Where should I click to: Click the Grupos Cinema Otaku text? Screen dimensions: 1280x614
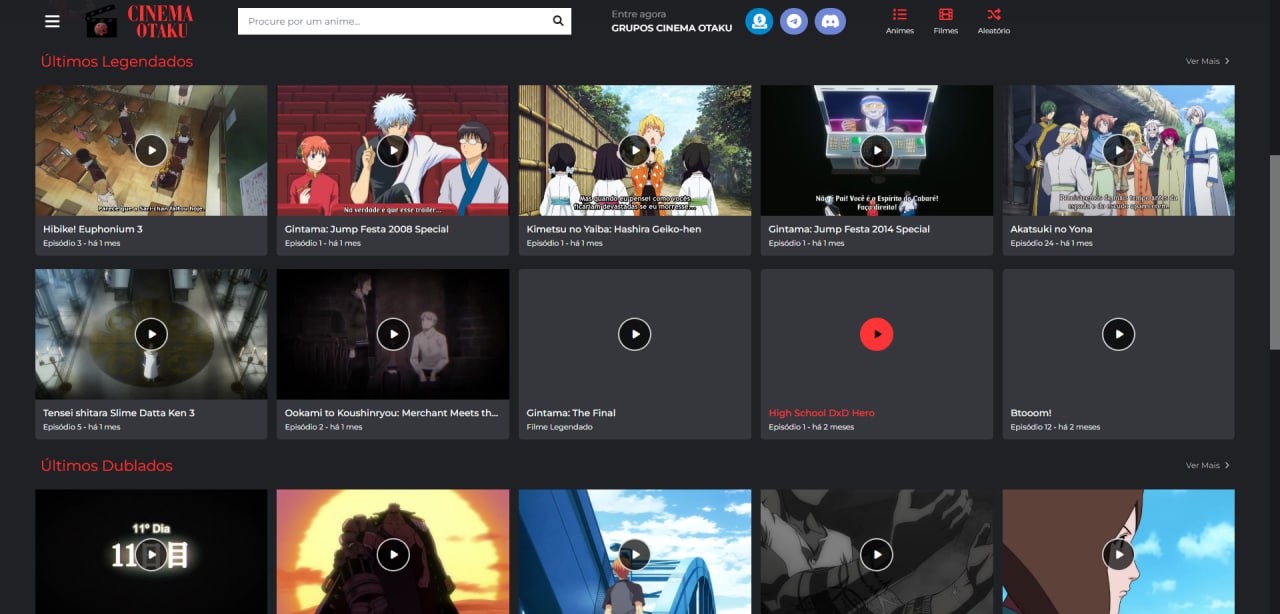(x=672, y=28)
